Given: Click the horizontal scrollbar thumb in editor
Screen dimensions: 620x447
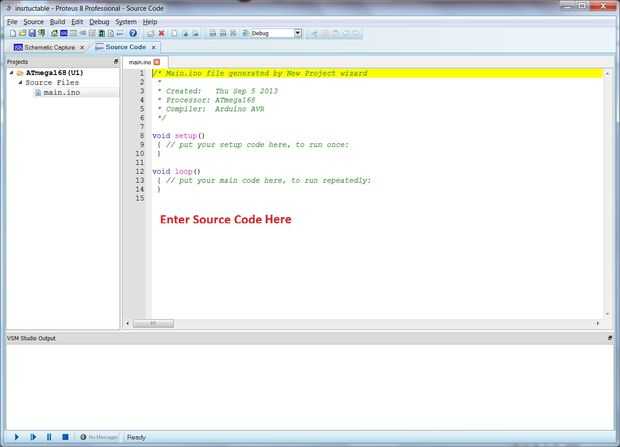Looking at the screenshot, I should 153,324.
